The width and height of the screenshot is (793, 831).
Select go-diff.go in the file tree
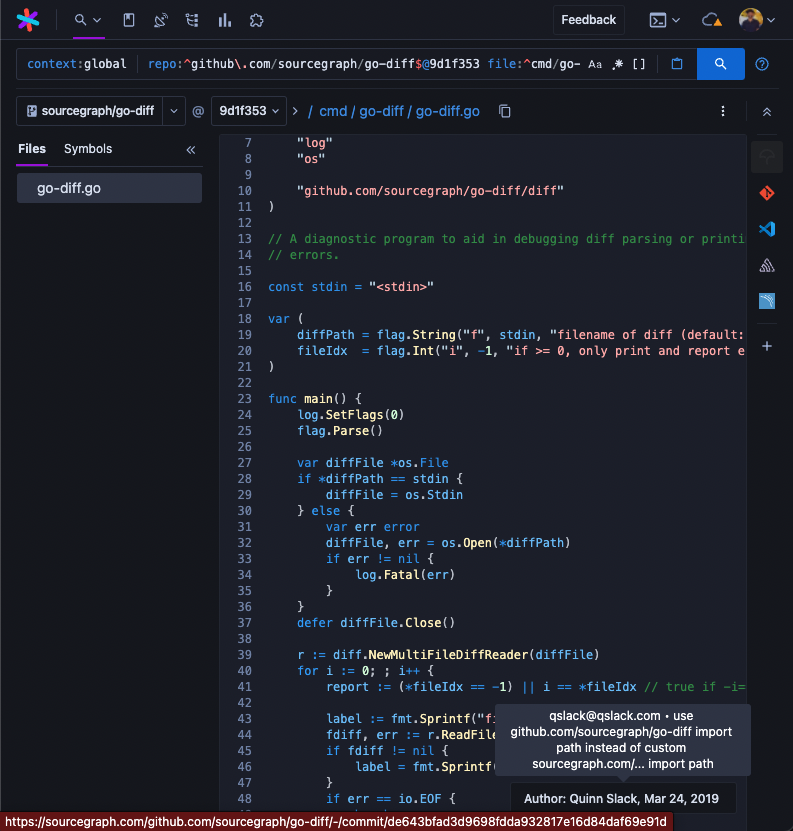coord(109,188)
